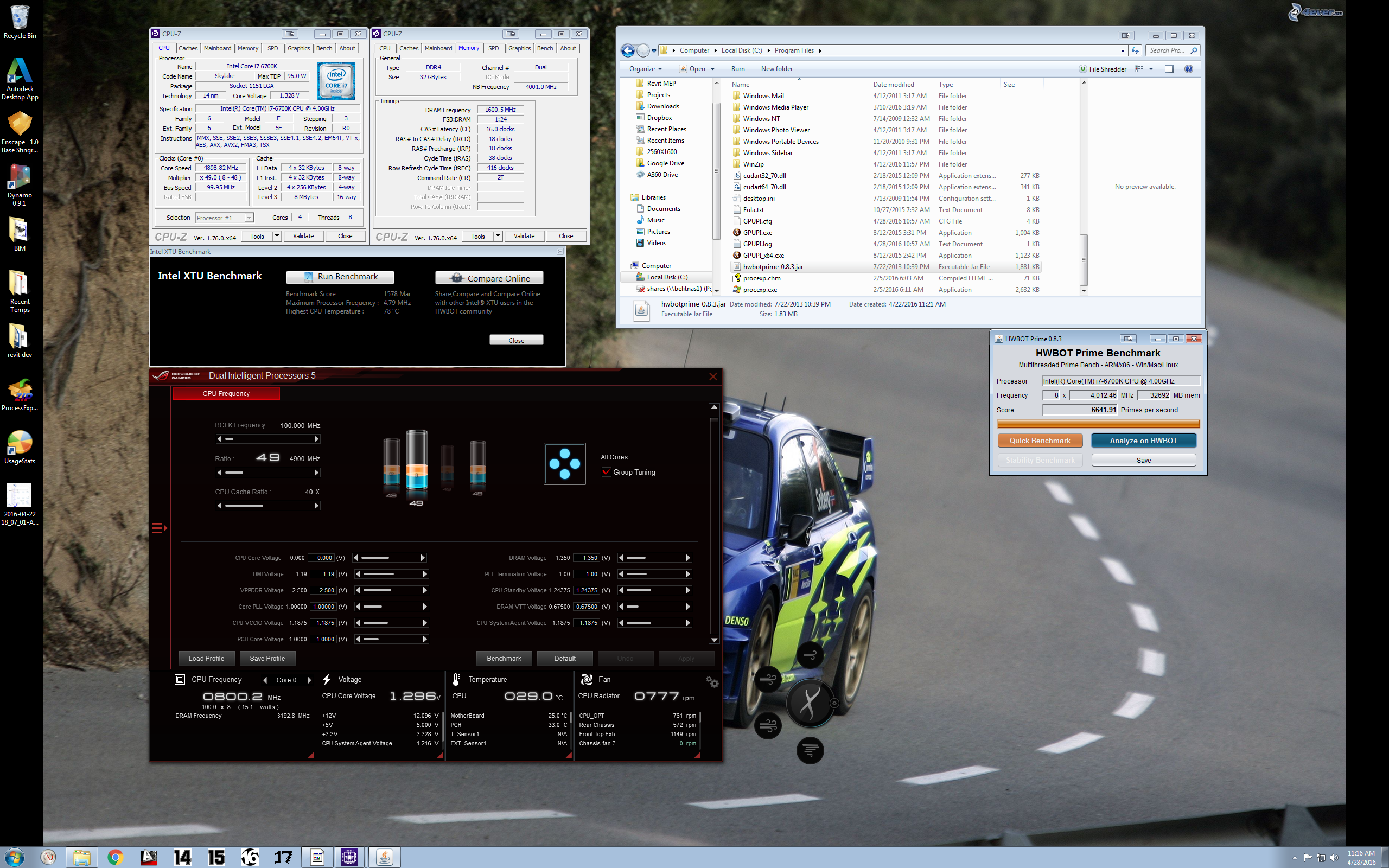Click the Explorer search box

[1173, 50]
